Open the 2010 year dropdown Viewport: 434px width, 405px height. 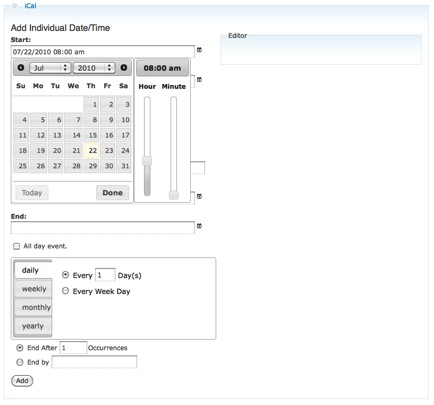point(94,68)
